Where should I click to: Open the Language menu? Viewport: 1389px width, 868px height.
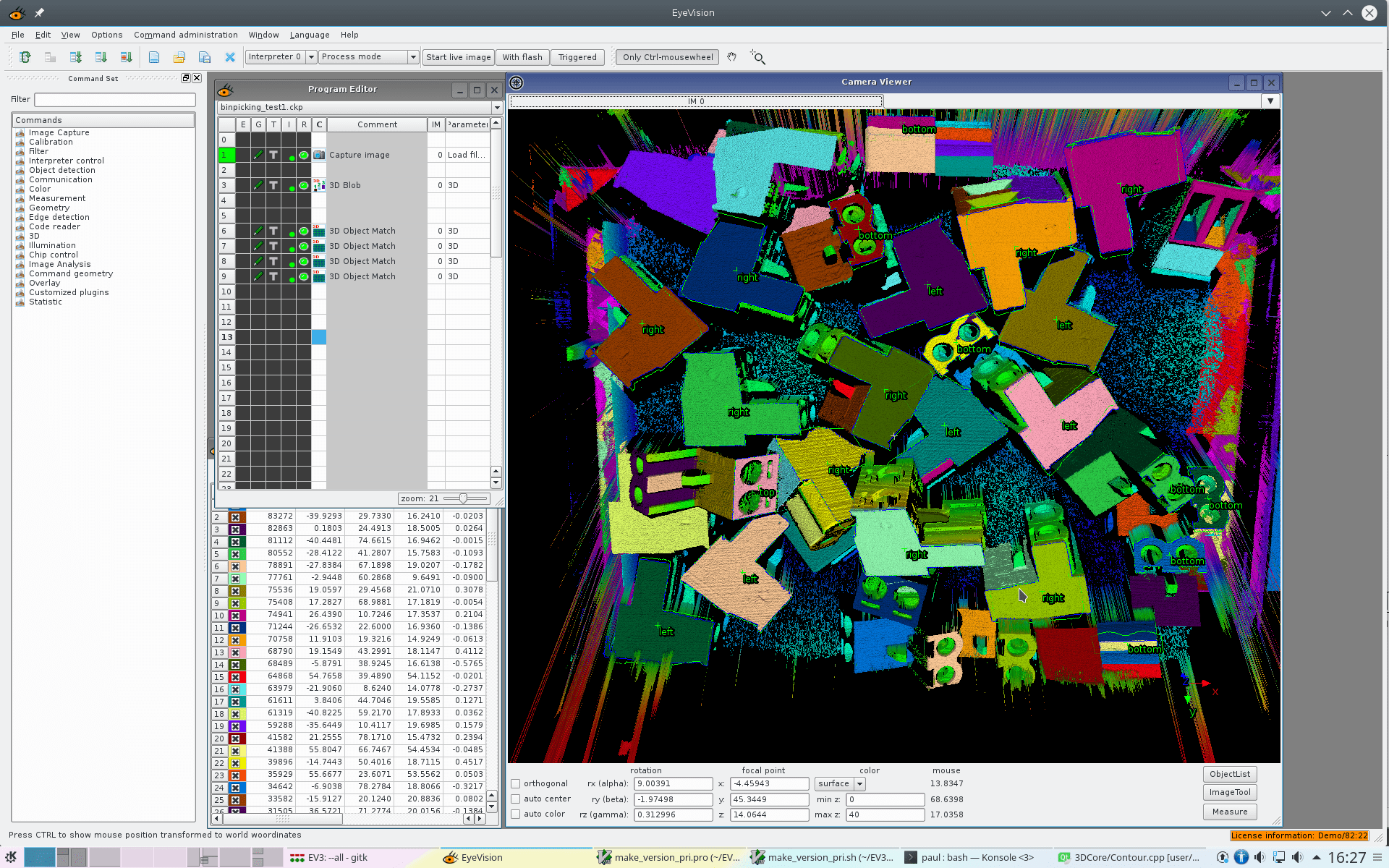pos(310,35)
